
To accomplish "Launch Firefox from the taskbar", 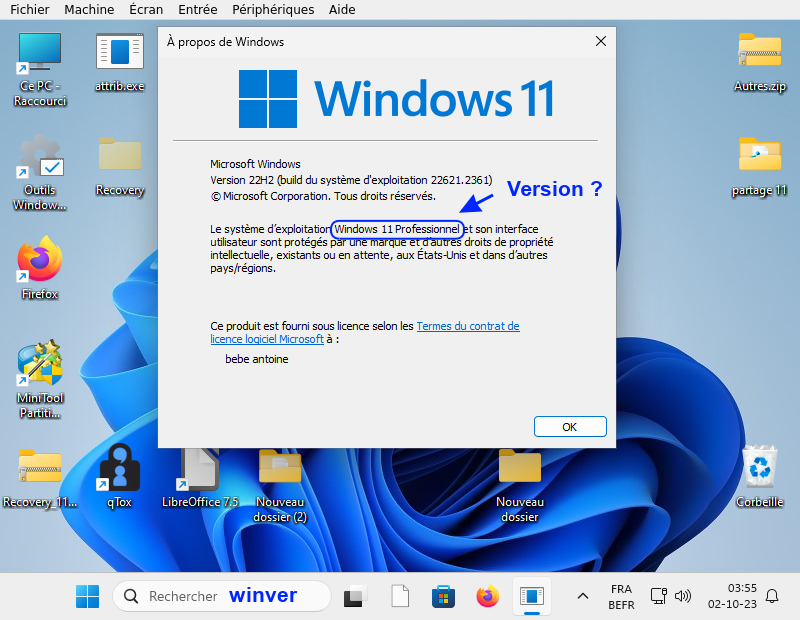I will 487,596.
